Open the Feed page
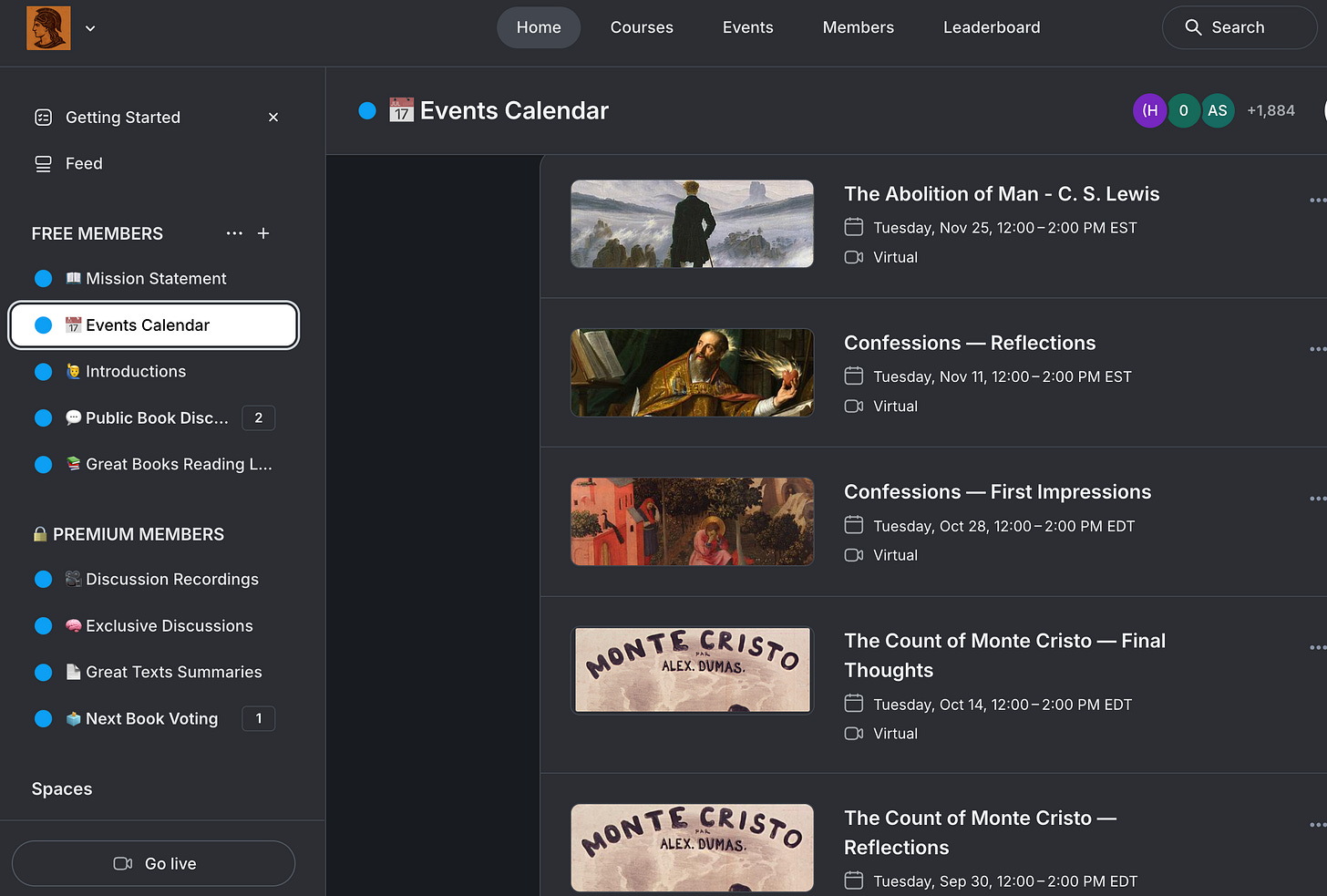The height and width of the screenshot is (896, 1327). pos(84,164)
